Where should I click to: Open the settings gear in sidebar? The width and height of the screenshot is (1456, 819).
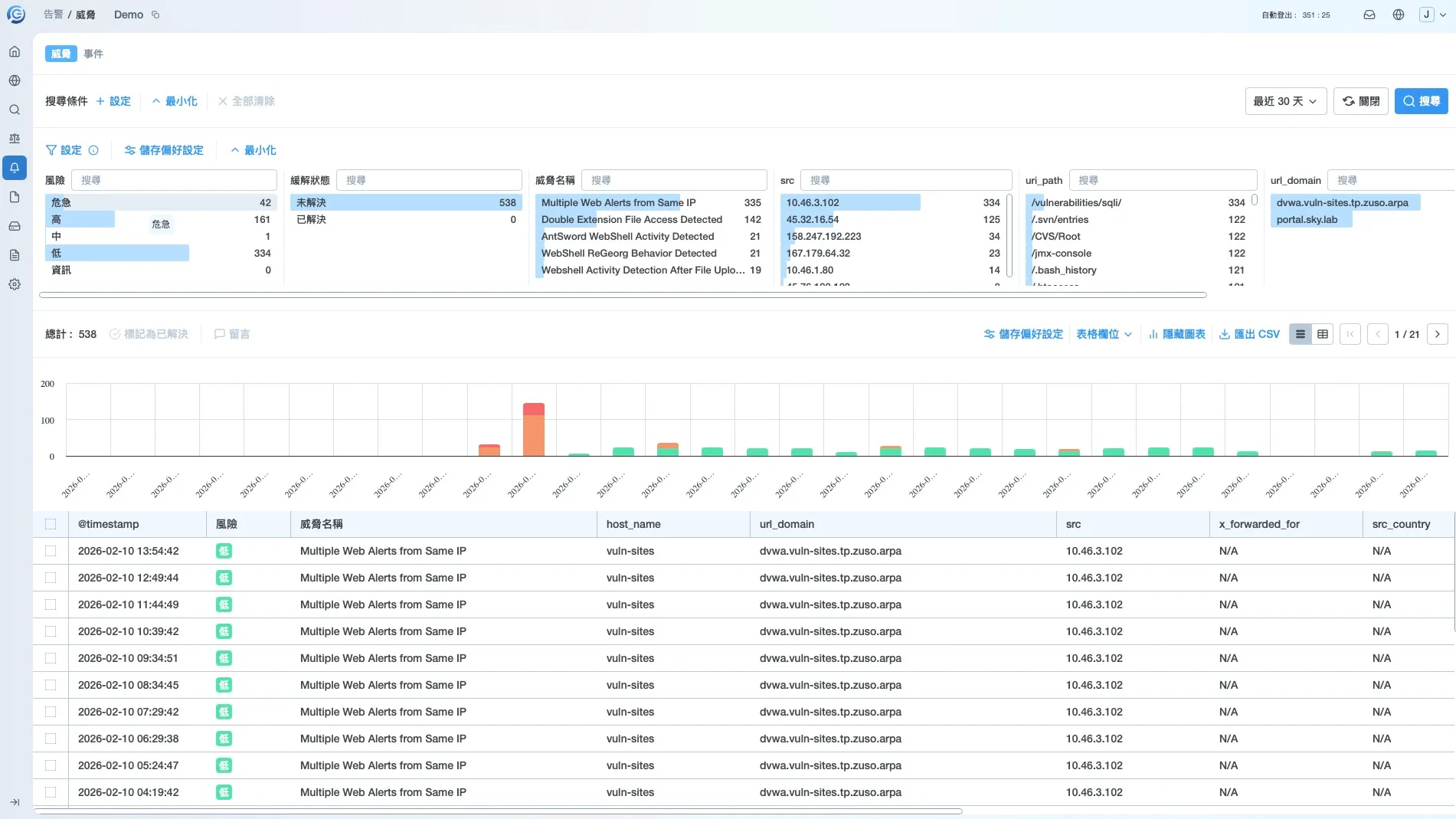[15, 284]
